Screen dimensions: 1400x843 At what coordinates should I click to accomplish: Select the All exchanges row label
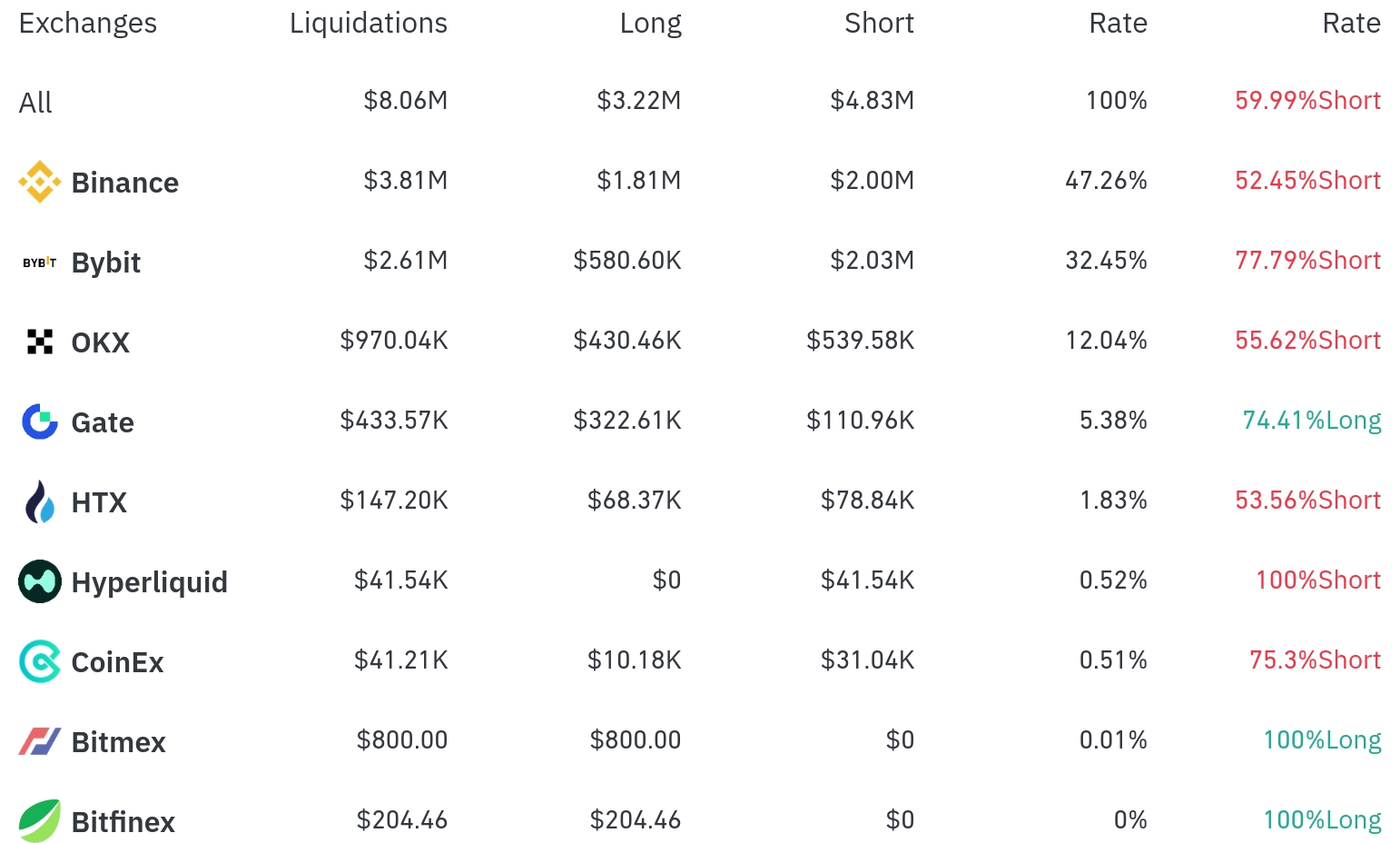coord(35,103)
